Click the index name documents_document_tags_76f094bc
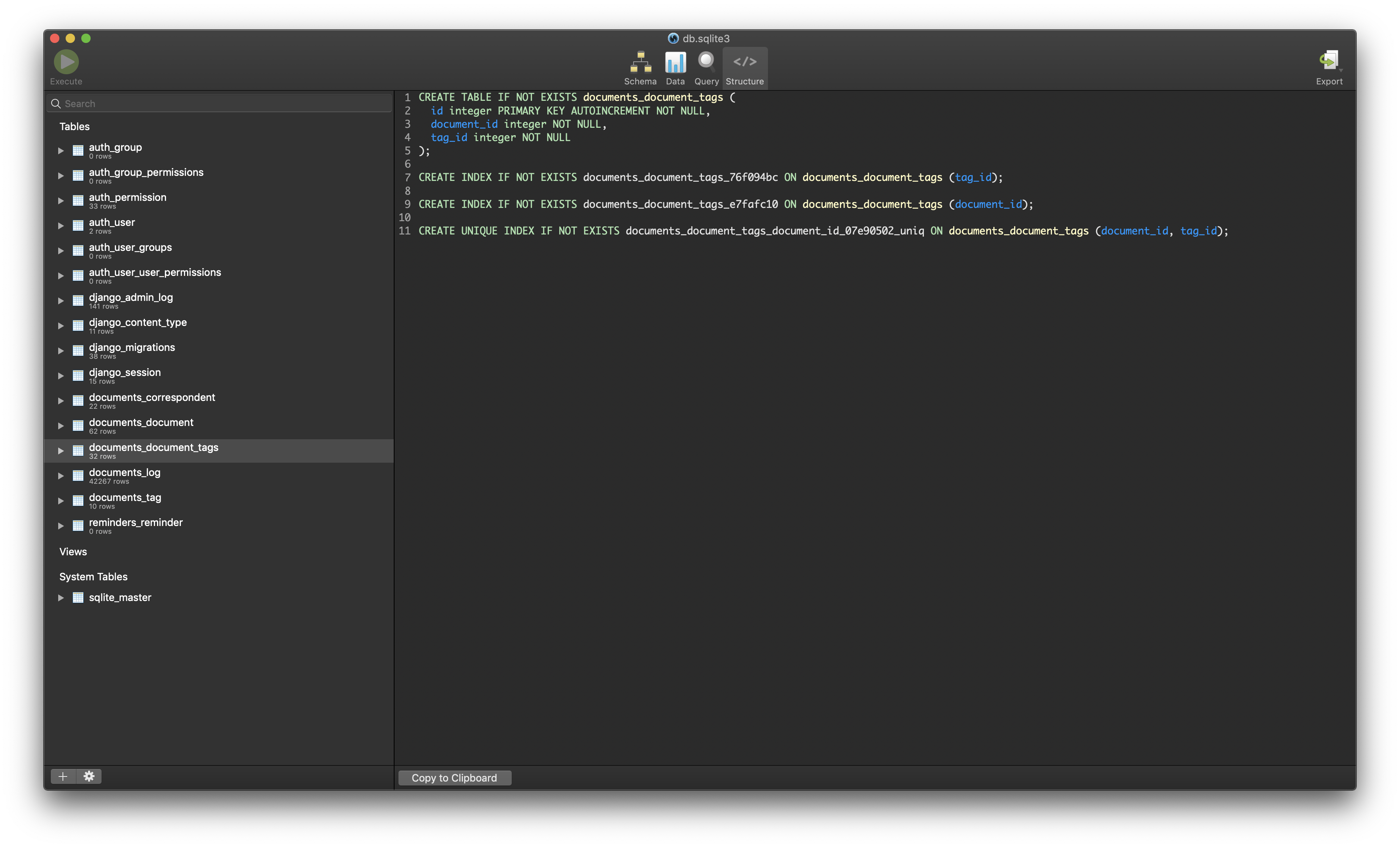Screen dimensions: 1400x848 tap(680, 177)
